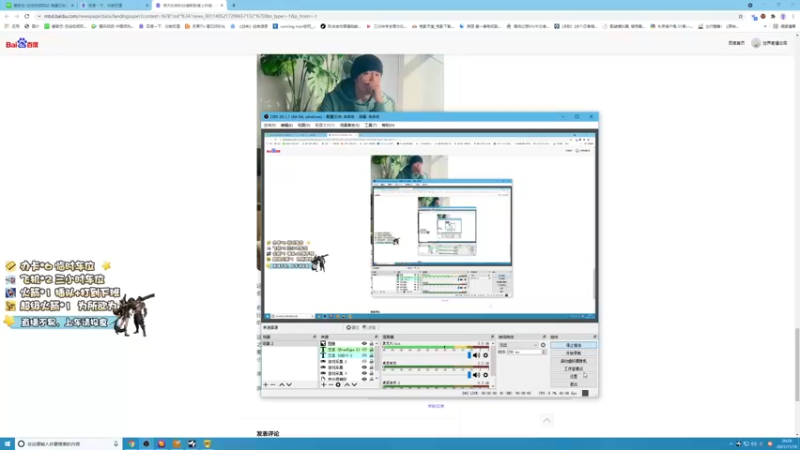Image resolution: width=800 pixels, height=450 pixels.
Task: Move the scene down using the Scenes down arrow
Action: coord(289,384)
